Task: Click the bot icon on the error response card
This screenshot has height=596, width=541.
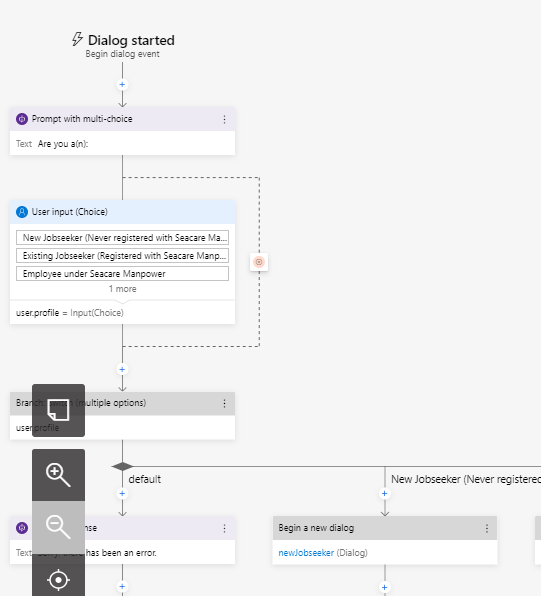Action: click(x=22, y=528)
